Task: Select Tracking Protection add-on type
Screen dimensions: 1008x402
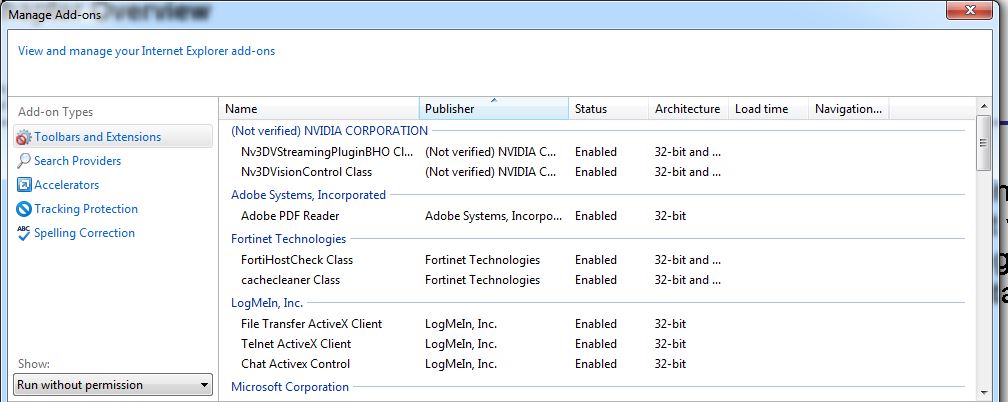Action: coord(86,209)
